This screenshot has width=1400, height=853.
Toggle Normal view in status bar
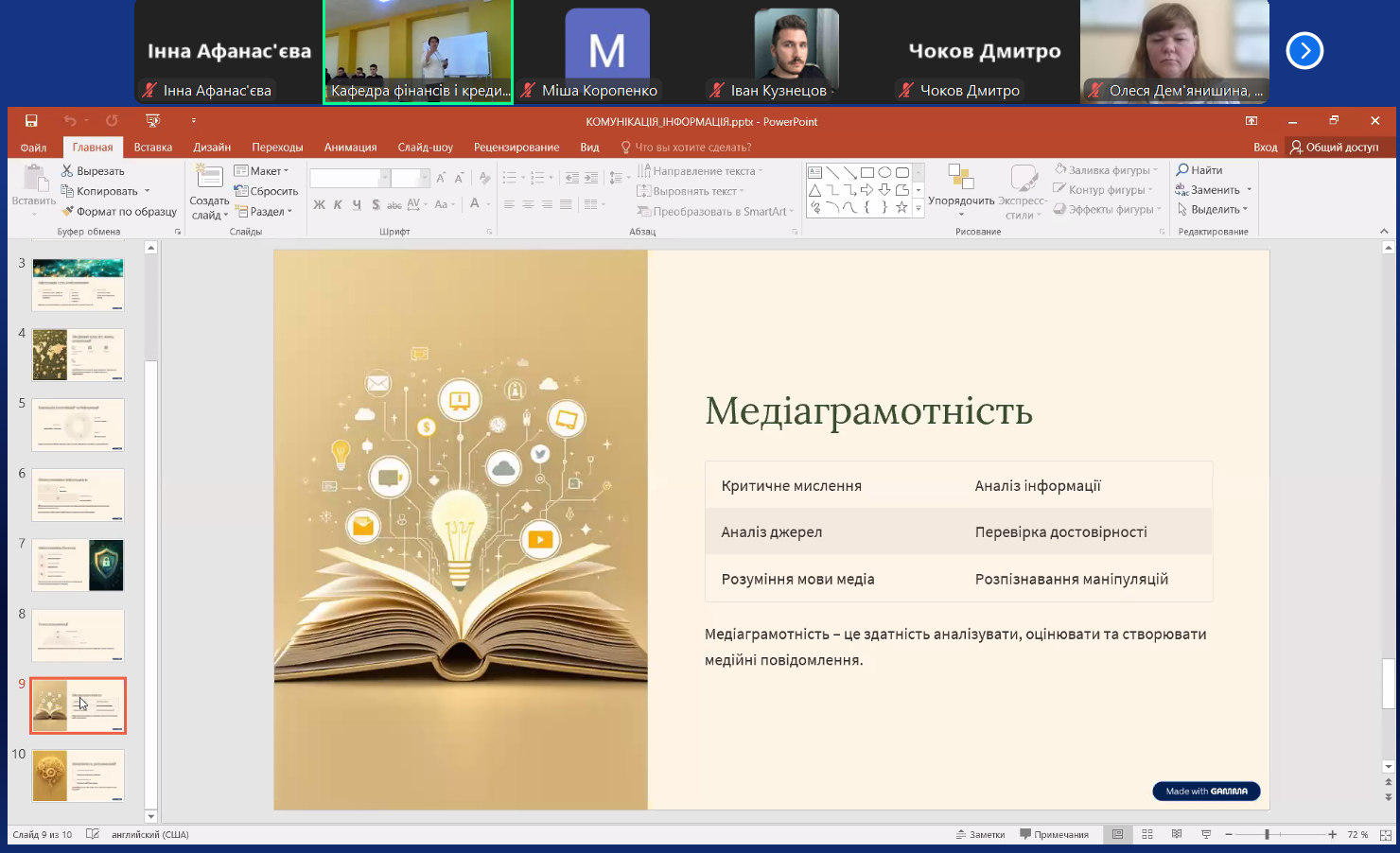coord(1117,834)
